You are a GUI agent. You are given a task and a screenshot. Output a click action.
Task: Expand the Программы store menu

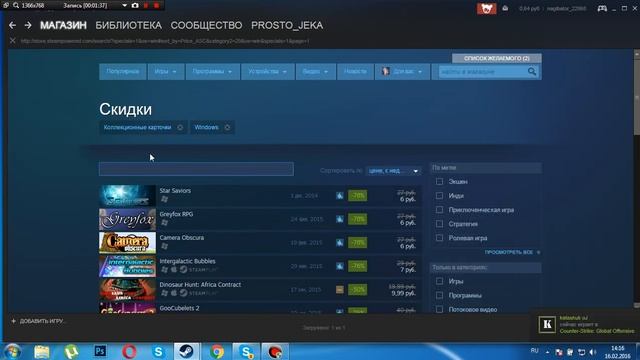(212, 71)
